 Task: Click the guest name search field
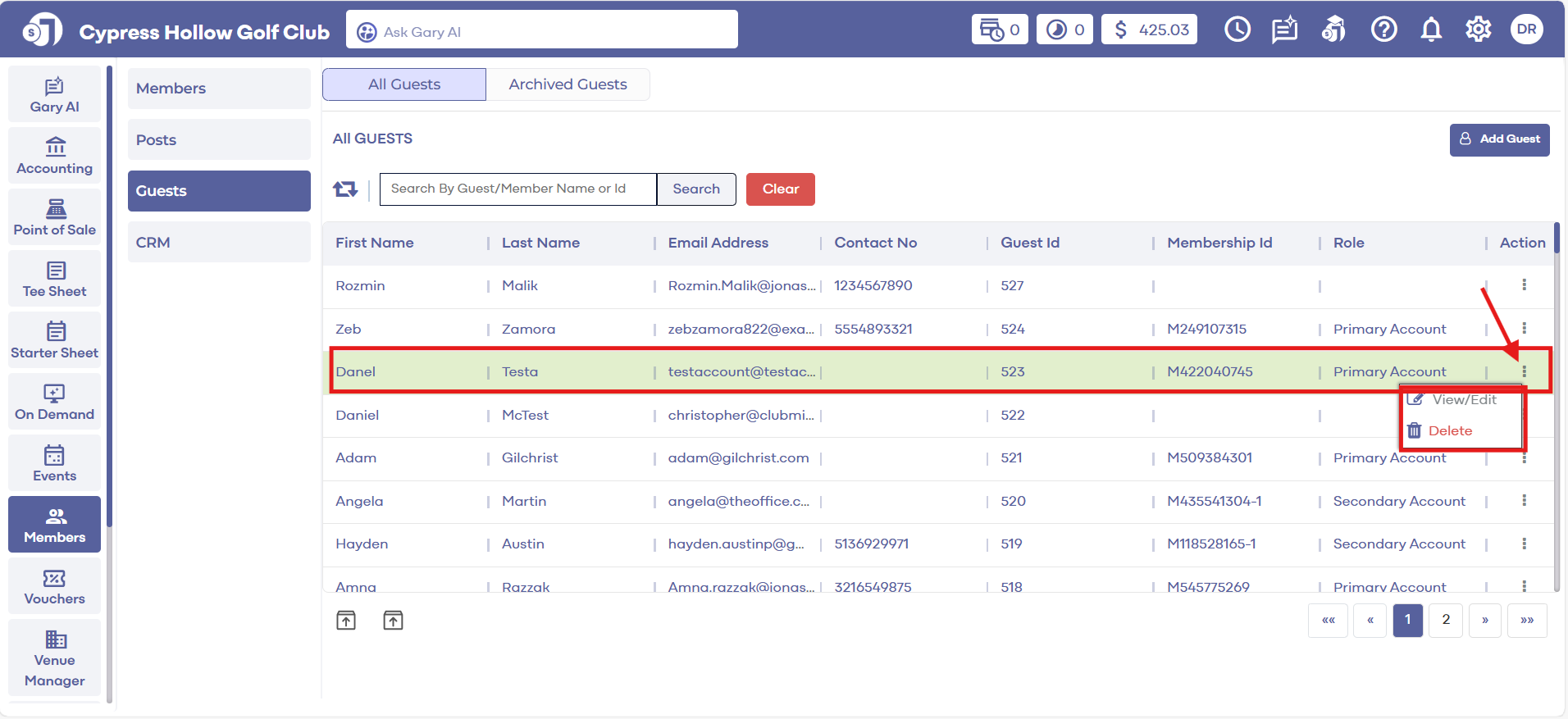coord(517,189)
